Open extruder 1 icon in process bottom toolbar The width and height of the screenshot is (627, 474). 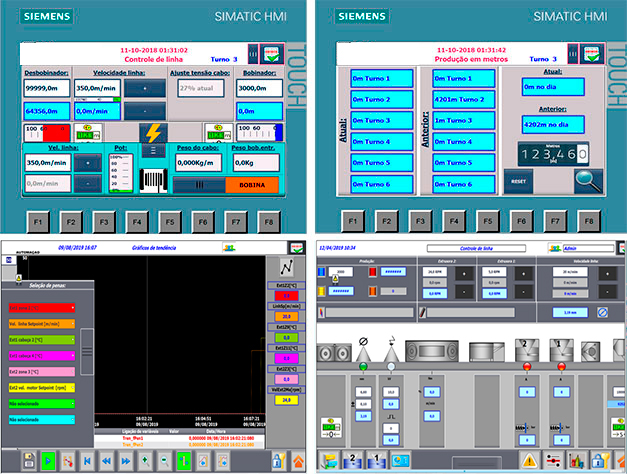point(376,460)
